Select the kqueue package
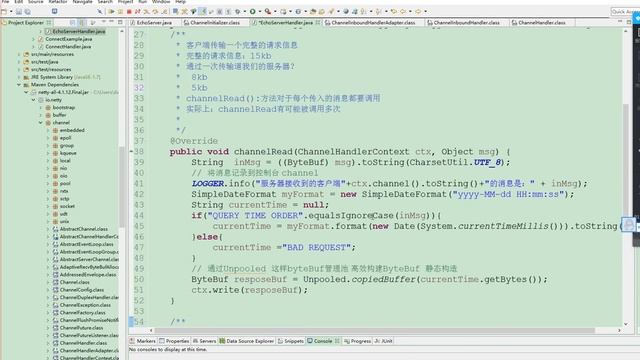 tap(68, 153)
